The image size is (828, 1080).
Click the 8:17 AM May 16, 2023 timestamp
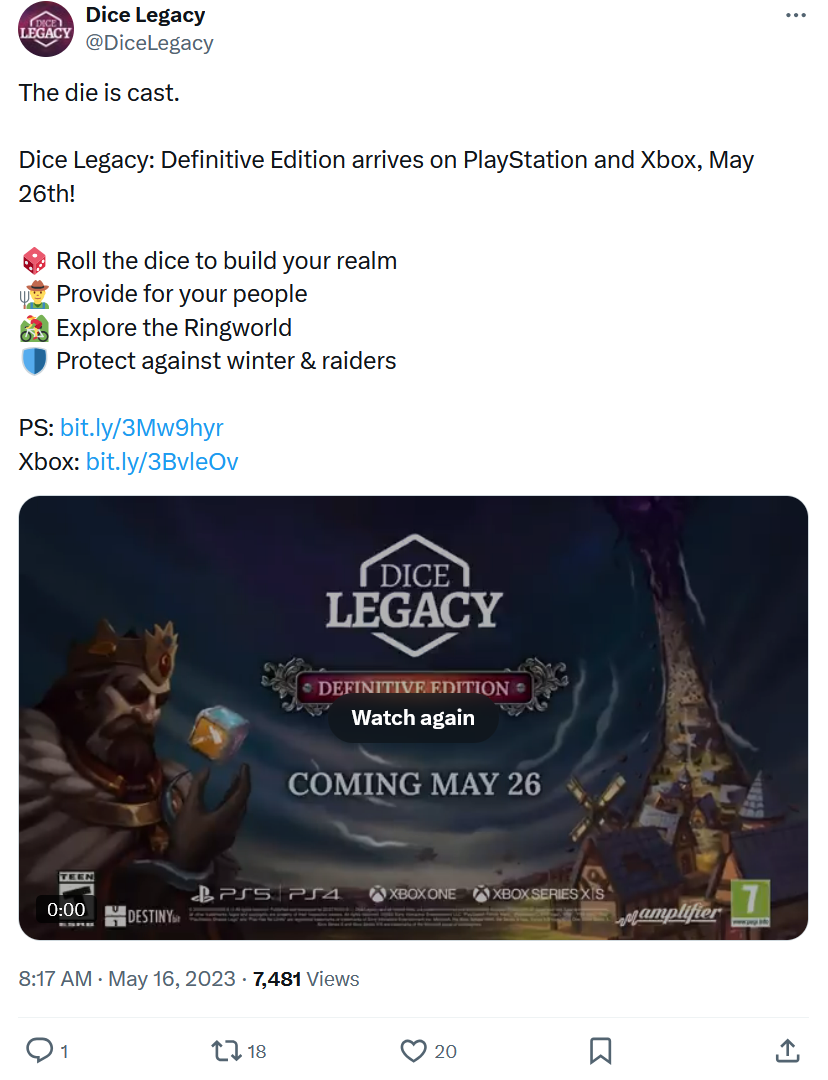point(127,979)
